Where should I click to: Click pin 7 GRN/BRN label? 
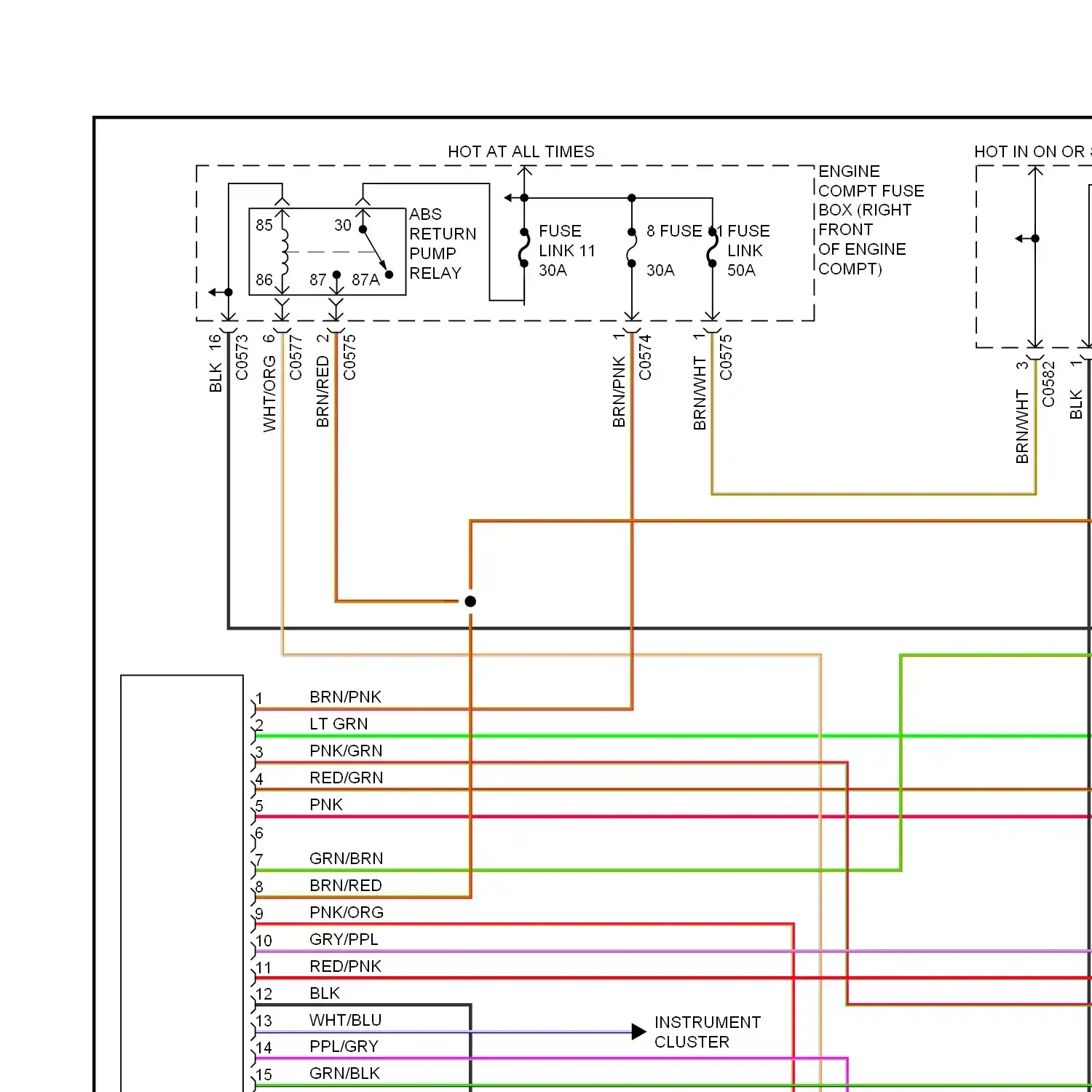(346, 858)
